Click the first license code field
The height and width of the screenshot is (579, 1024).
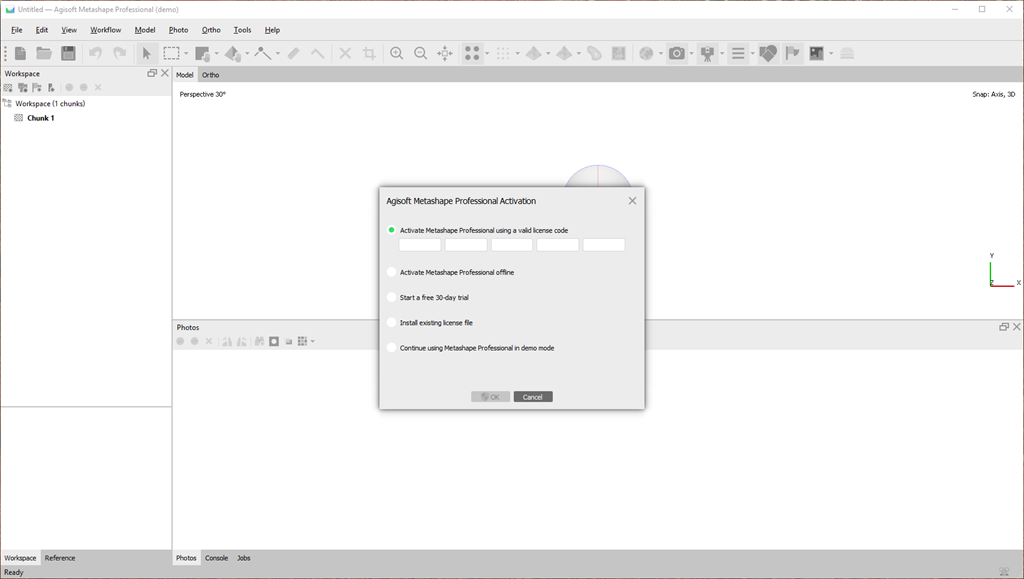420,245
